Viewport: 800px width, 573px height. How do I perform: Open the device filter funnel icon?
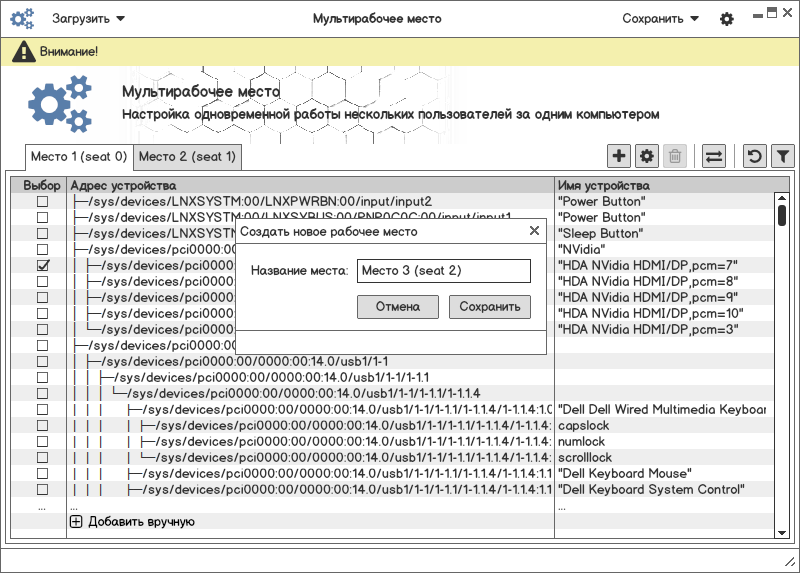(x=783, y=156)
